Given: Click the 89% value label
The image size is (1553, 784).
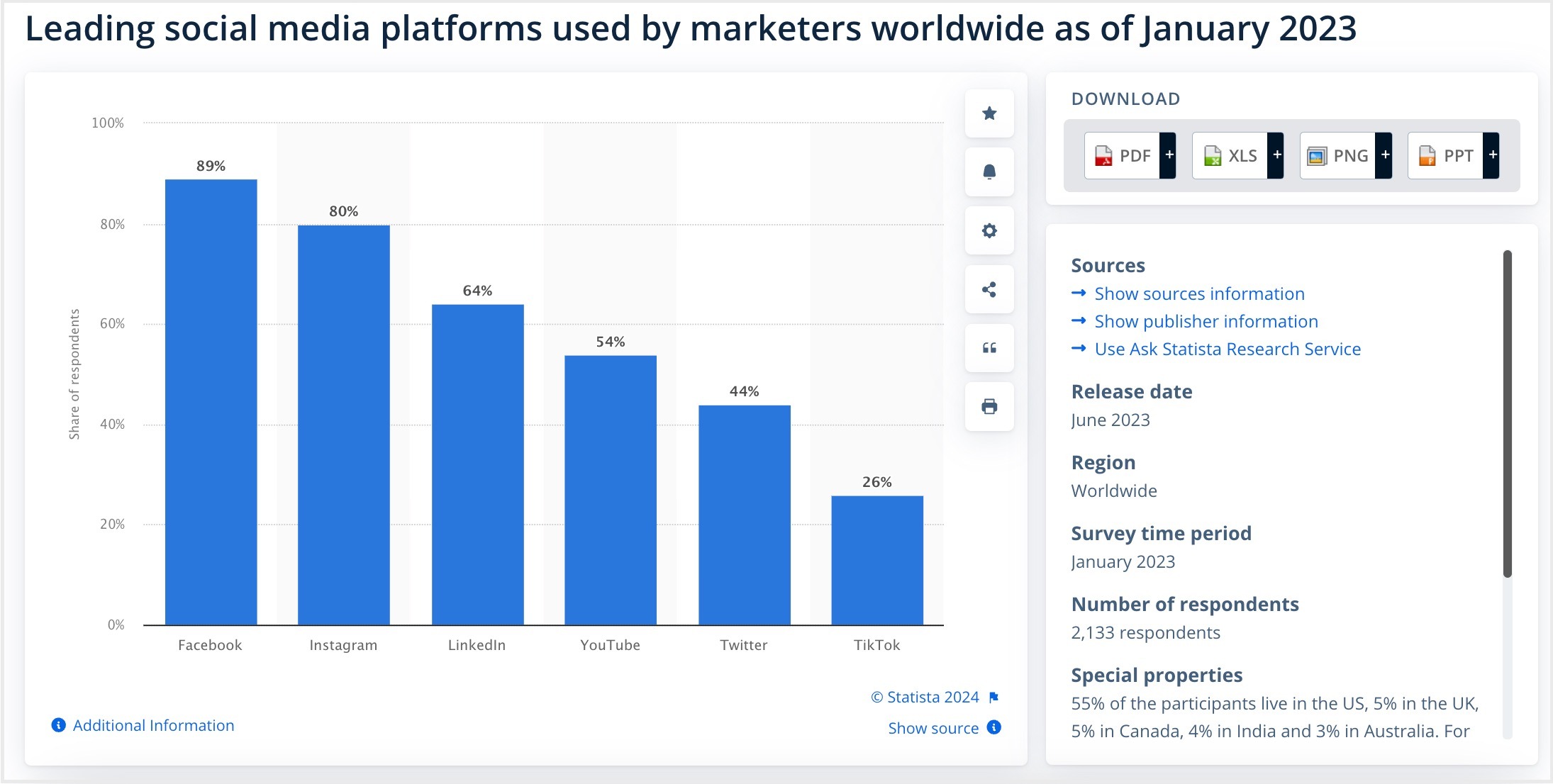Looking at the screenshot, I should (x=211, y=166).
